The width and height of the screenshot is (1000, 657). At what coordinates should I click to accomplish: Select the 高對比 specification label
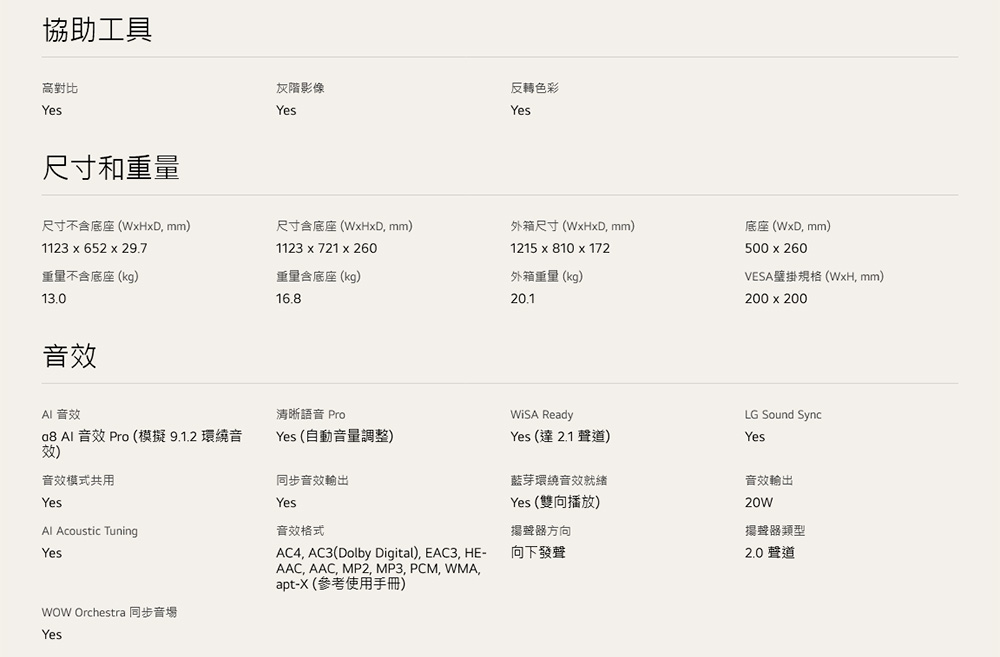click(x=60, y=88)
